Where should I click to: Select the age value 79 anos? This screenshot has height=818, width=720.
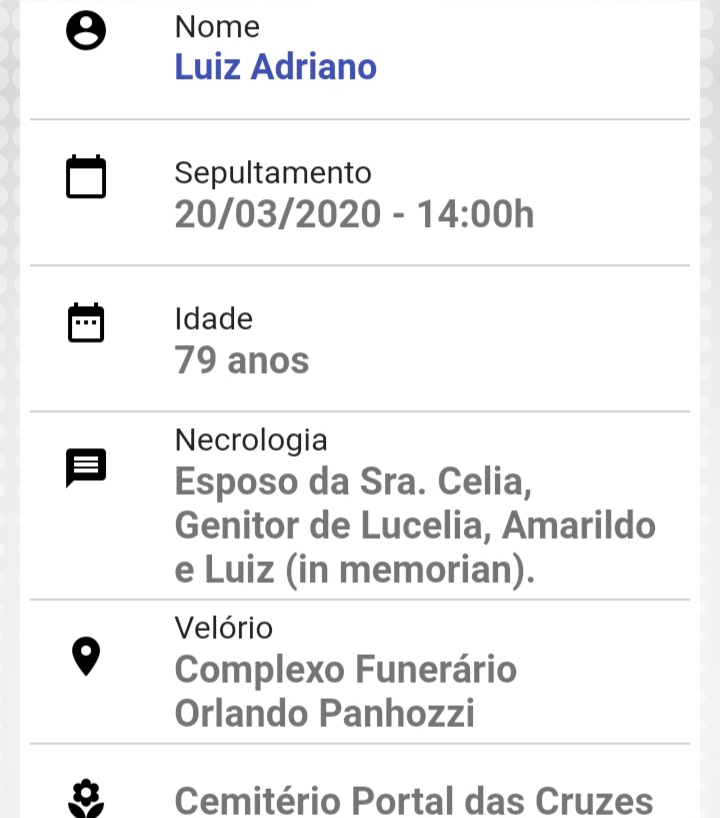point(242,360)
